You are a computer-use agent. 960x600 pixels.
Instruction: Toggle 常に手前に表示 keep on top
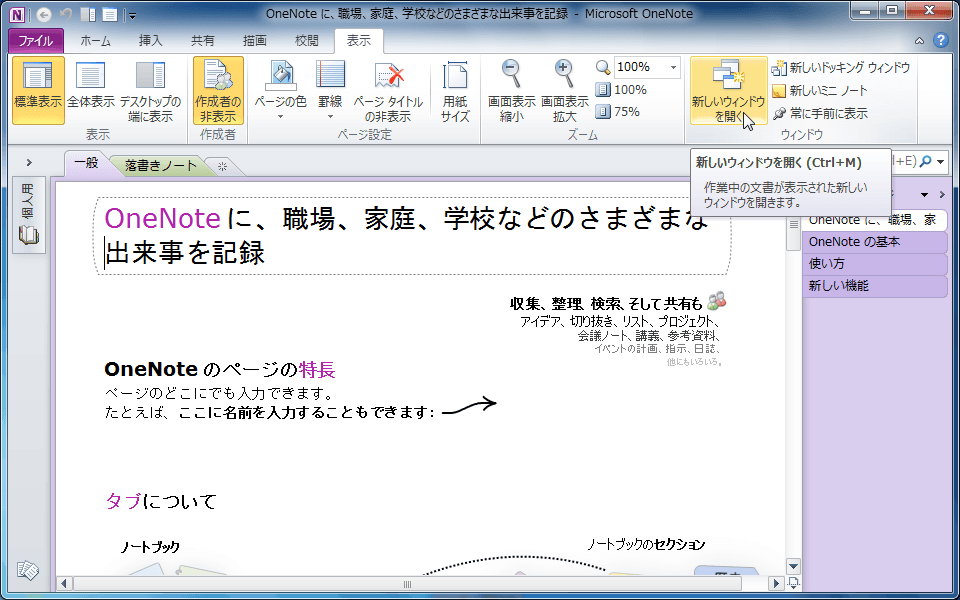pyautogui.click(x=820, y=113)
